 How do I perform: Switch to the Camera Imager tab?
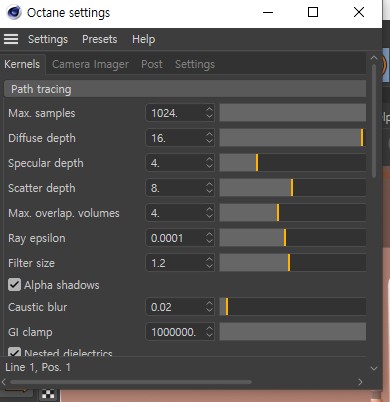(x=90, y=64)
